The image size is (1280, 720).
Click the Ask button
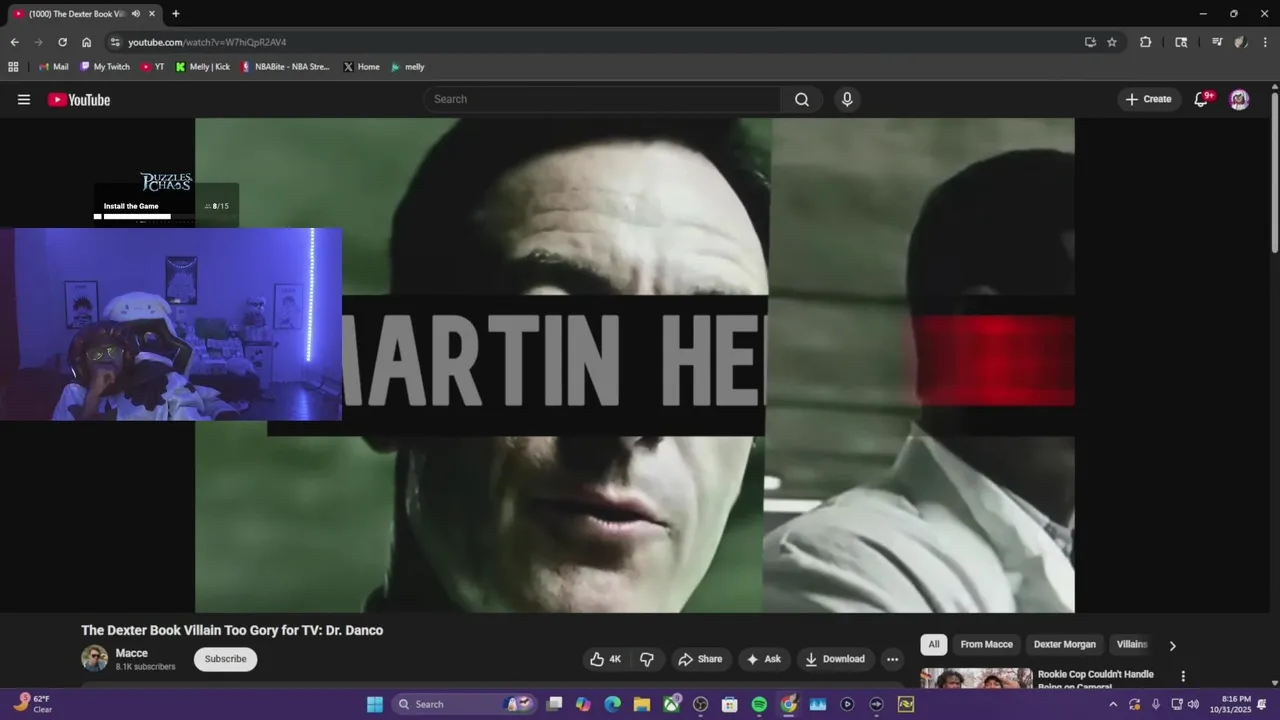coord(764,659)
